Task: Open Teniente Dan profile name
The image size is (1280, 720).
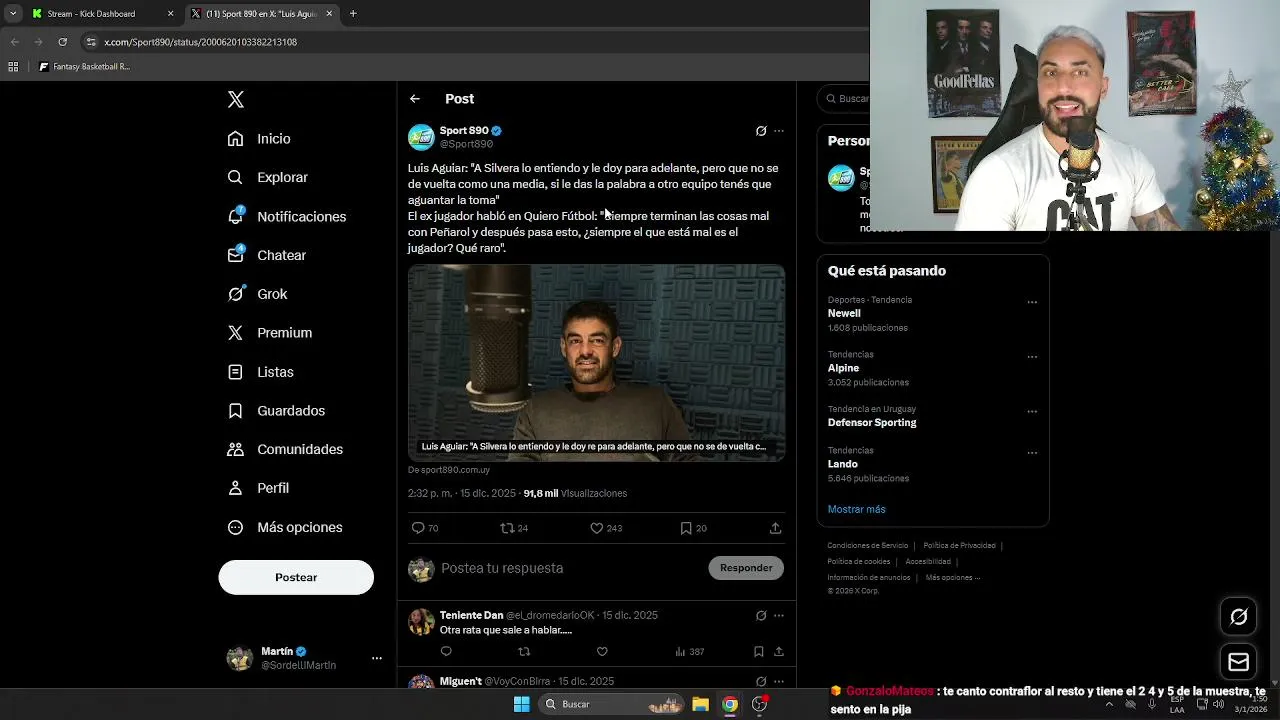Action: click(471, 615)
